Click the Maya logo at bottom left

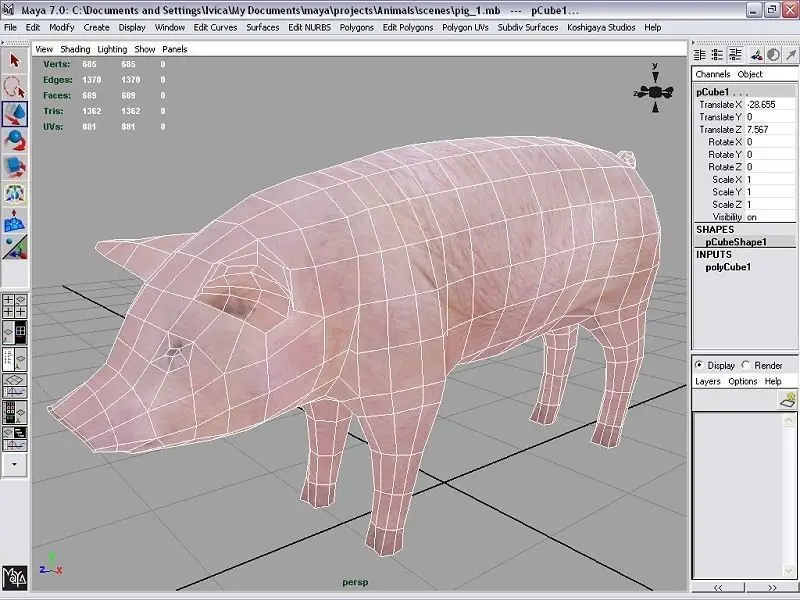14,577
